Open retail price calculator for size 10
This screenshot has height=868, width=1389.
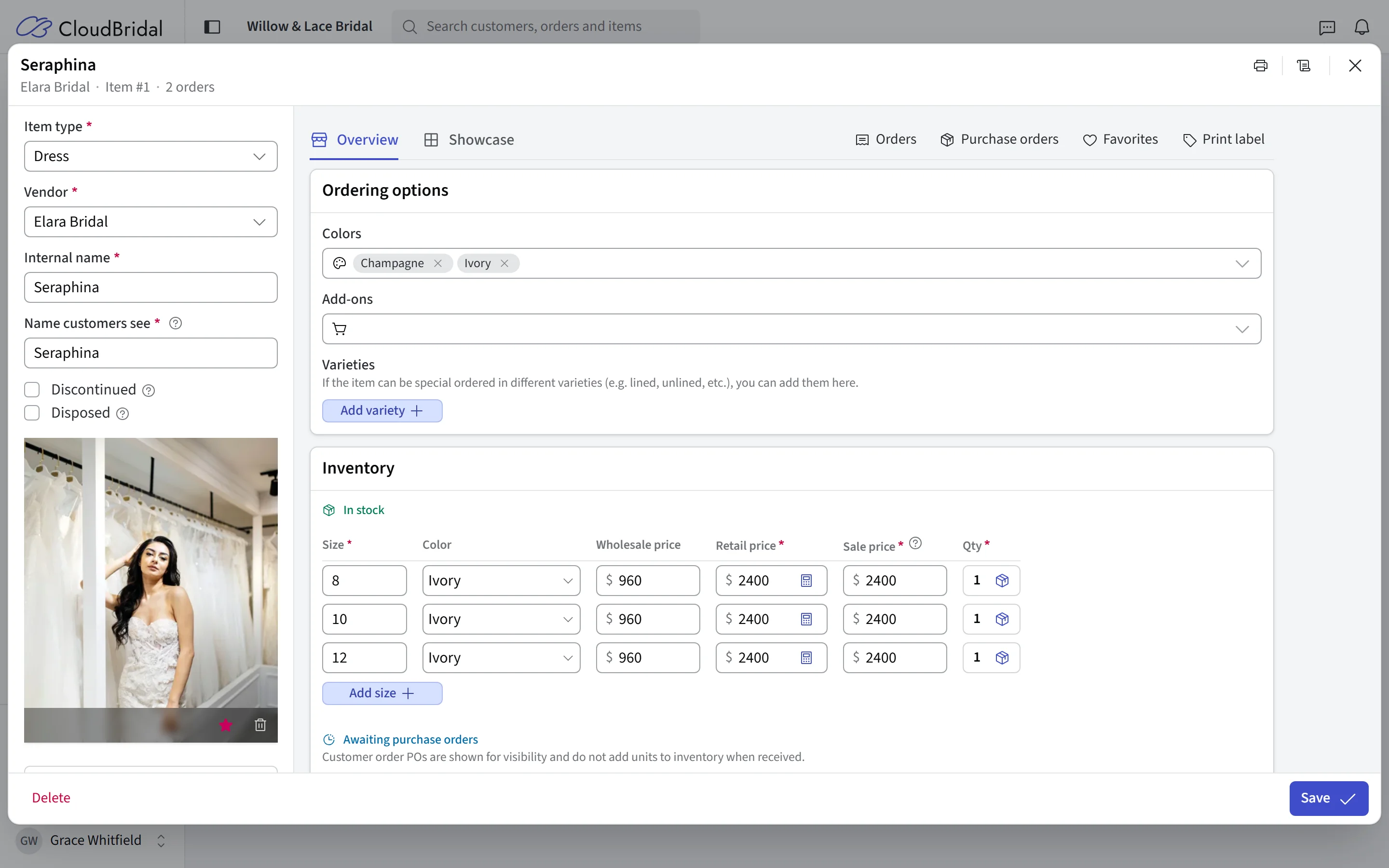pos(806,619)
